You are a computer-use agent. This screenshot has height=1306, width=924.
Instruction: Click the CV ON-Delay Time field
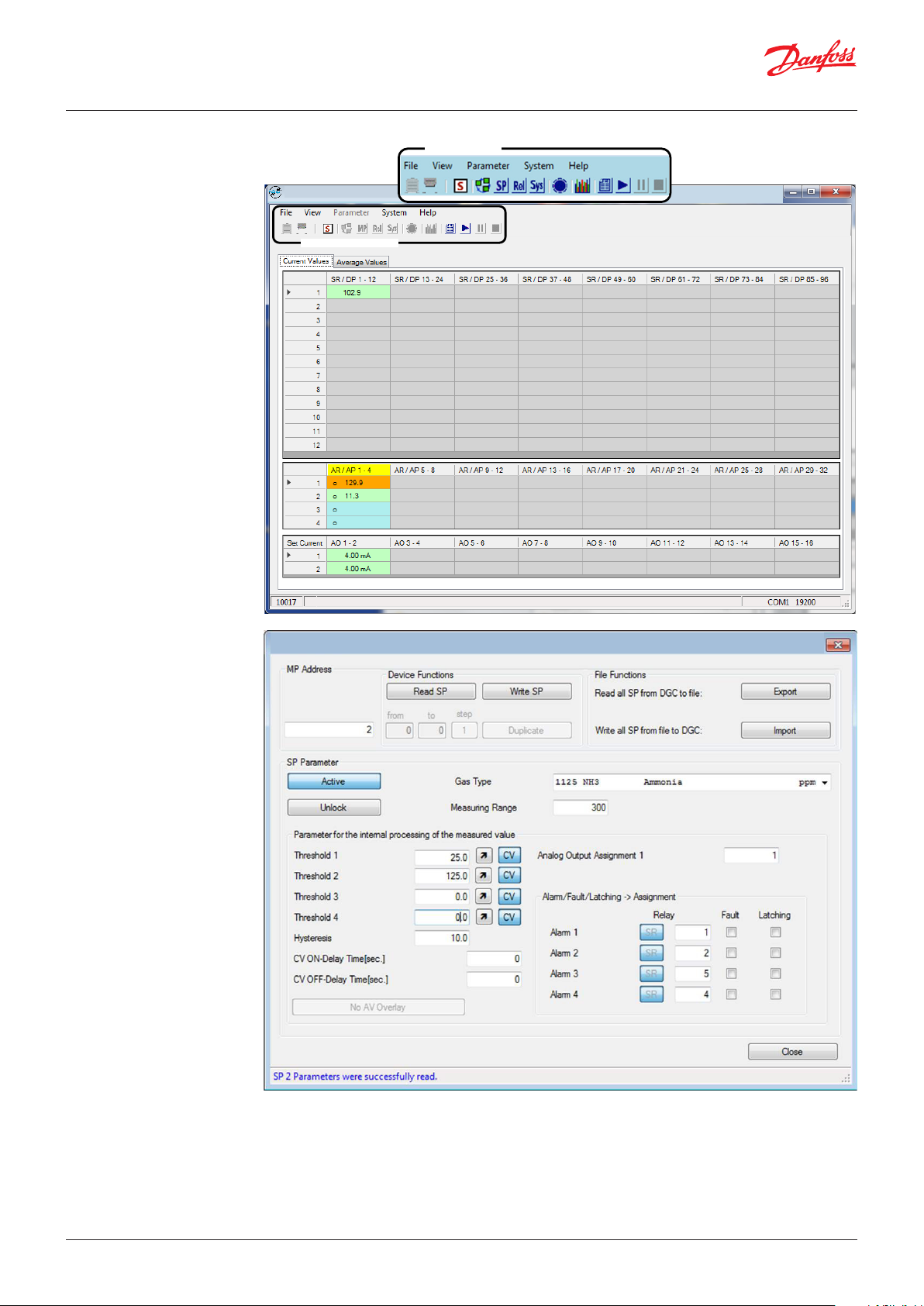pos(495,959)
